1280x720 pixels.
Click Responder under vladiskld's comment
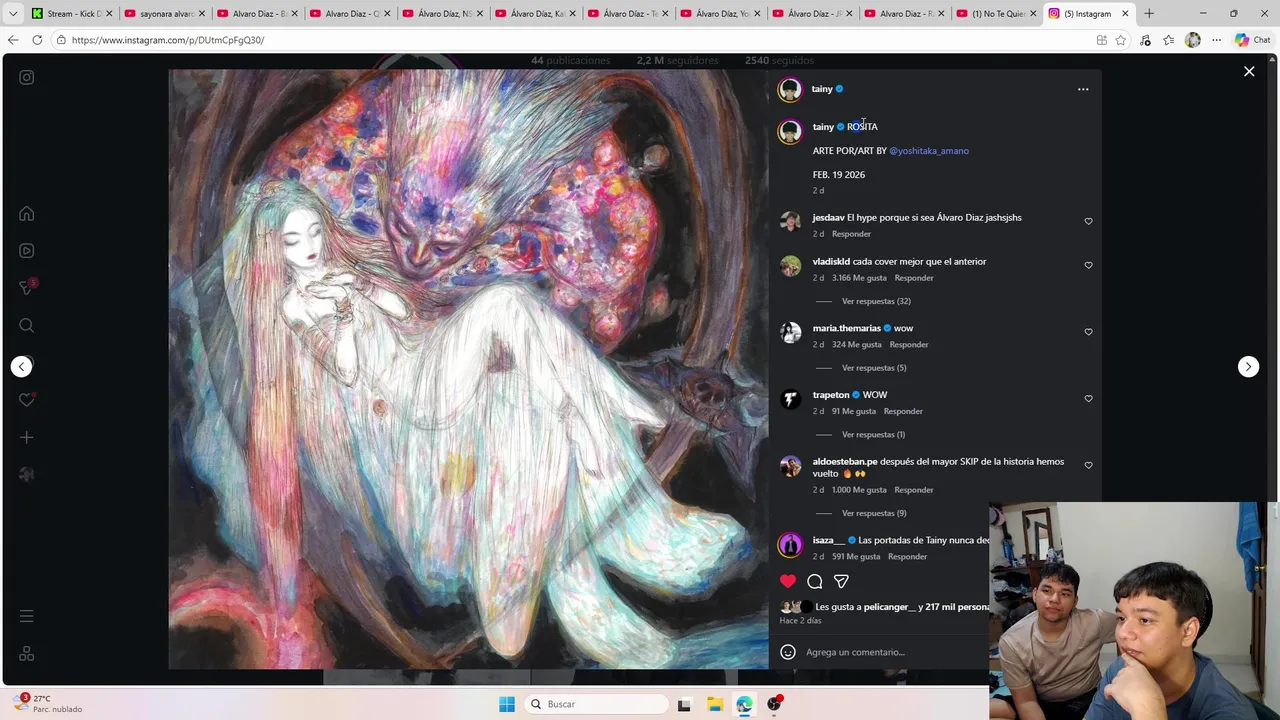pyautogui.click(x=914, y=278)
